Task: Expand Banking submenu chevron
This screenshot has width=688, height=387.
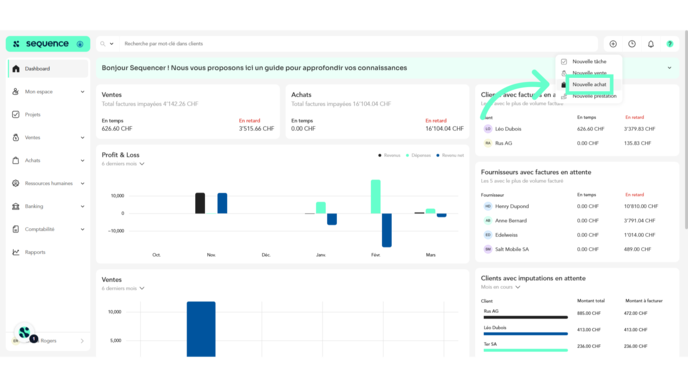Action: (x=82, y=206)
